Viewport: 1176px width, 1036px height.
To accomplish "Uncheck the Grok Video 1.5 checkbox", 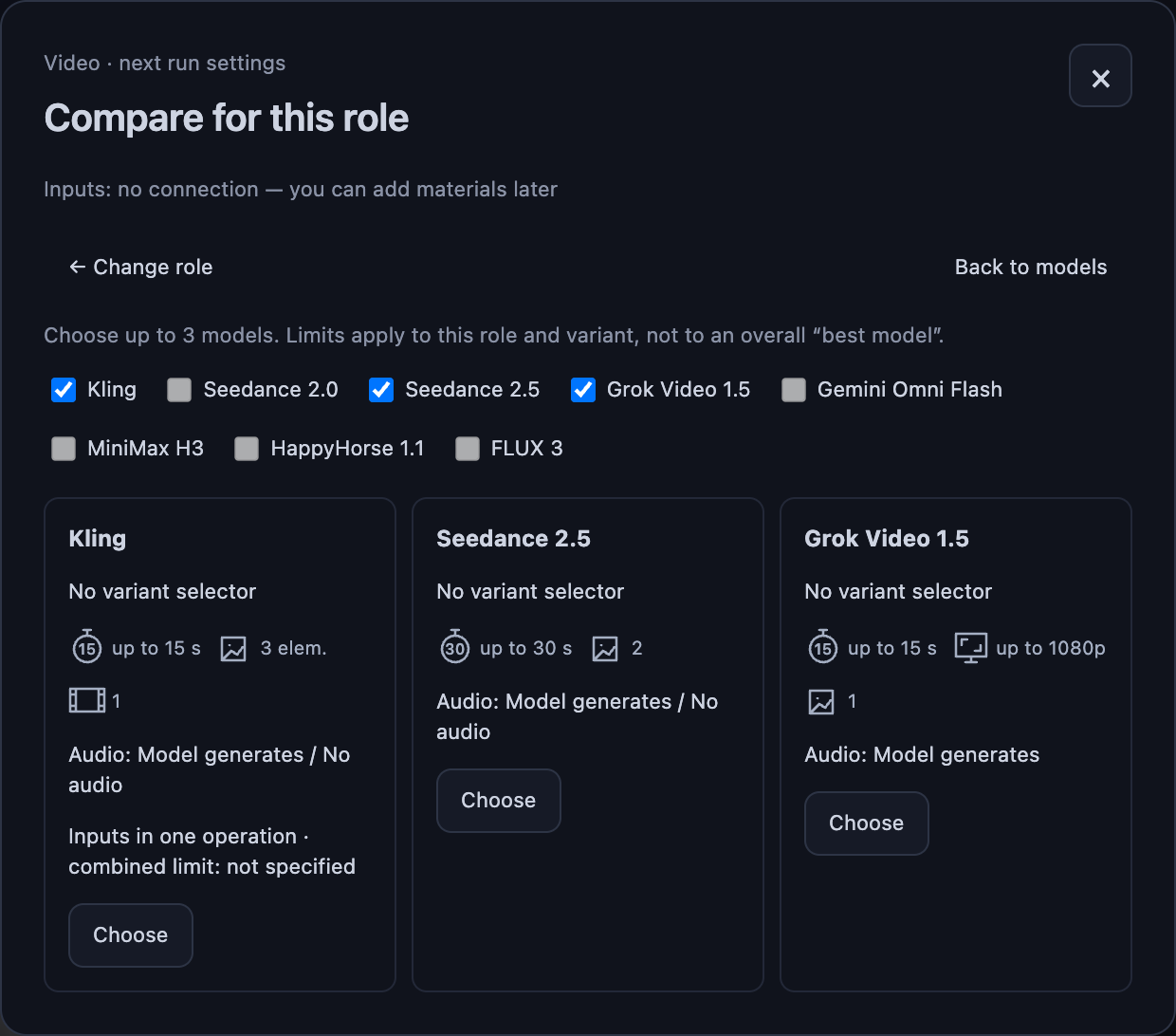I will tap(583, 390).
